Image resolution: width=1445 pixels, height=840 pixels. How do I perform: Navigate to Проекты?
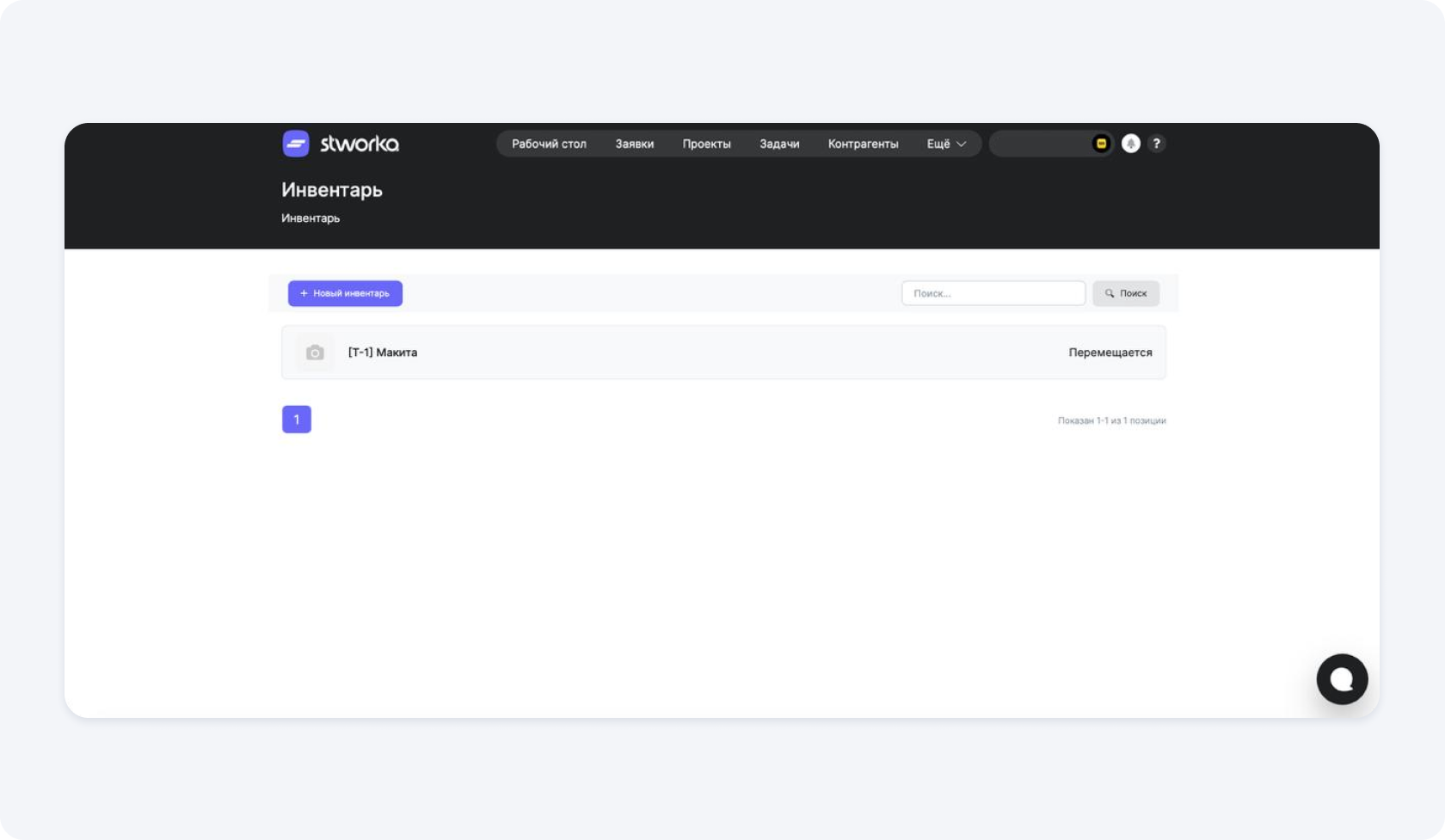tap(707, 144)
